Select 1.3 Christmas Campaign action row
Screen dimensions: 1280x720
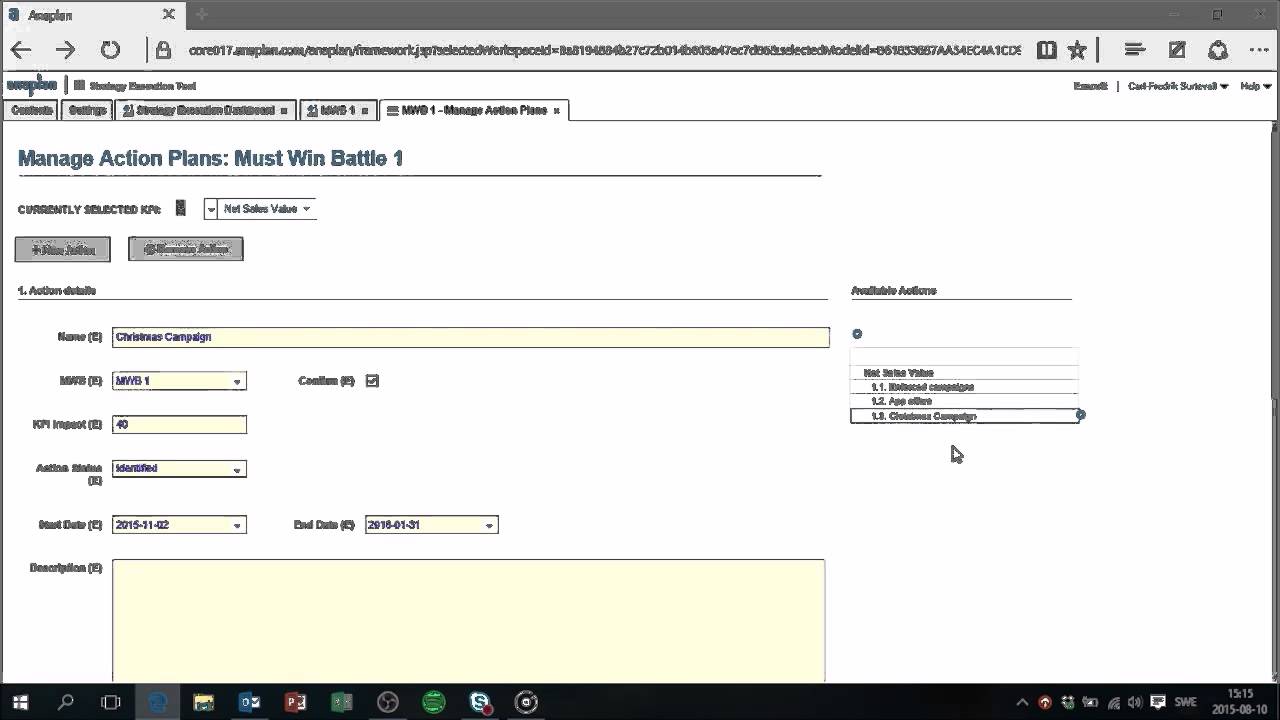point(964,416)
